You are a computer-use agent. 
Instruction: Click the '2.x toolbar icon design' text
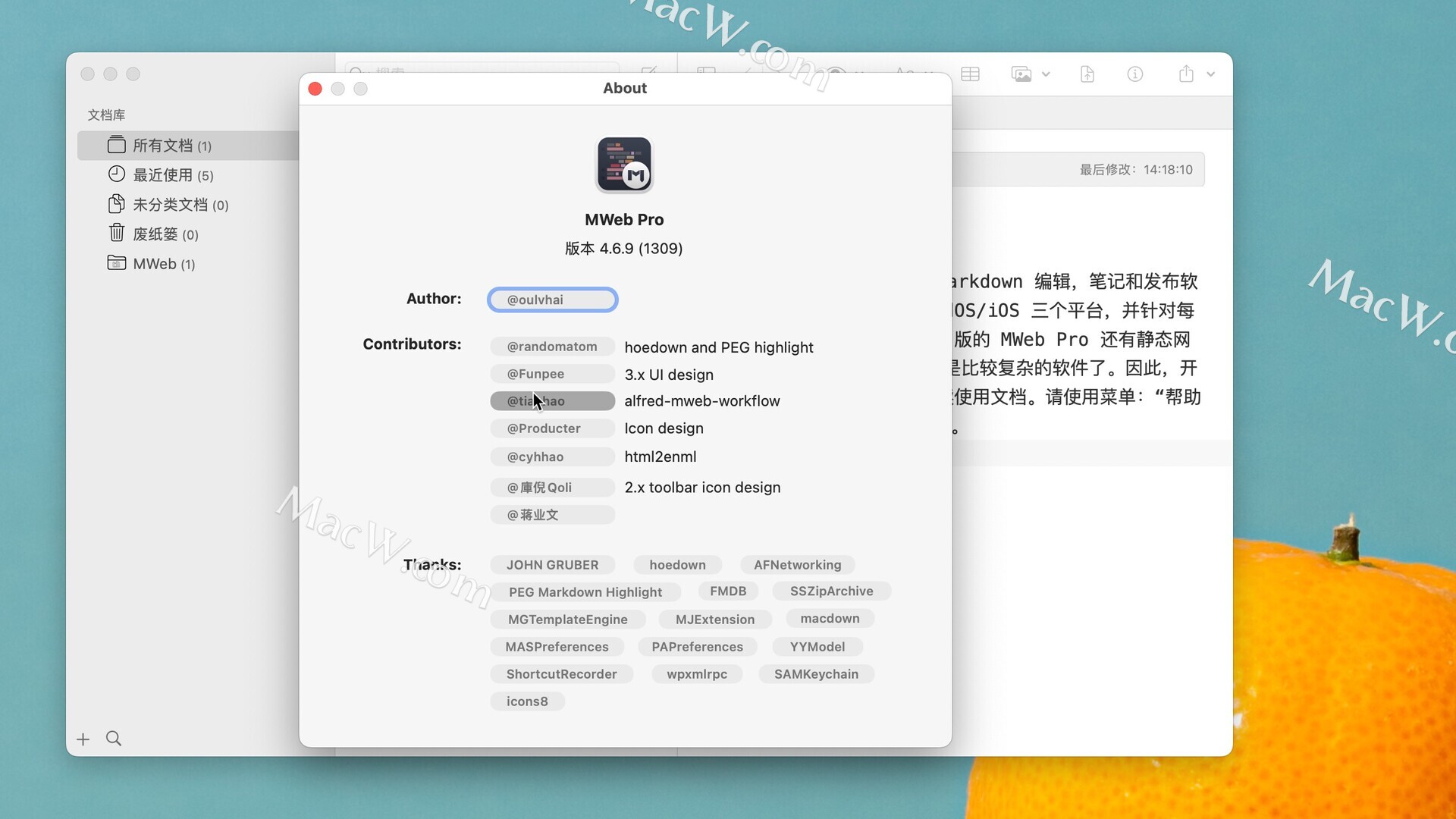(x=702, y=488)
